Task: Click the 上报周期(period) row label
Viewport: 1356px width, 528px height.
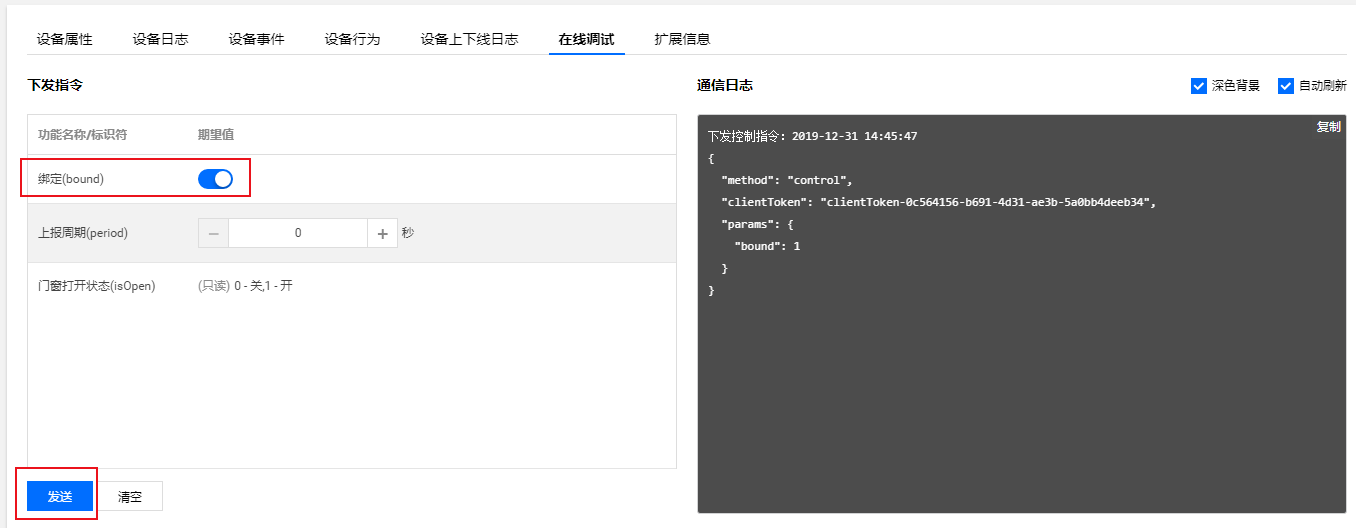Action: [x=83, y=233]
